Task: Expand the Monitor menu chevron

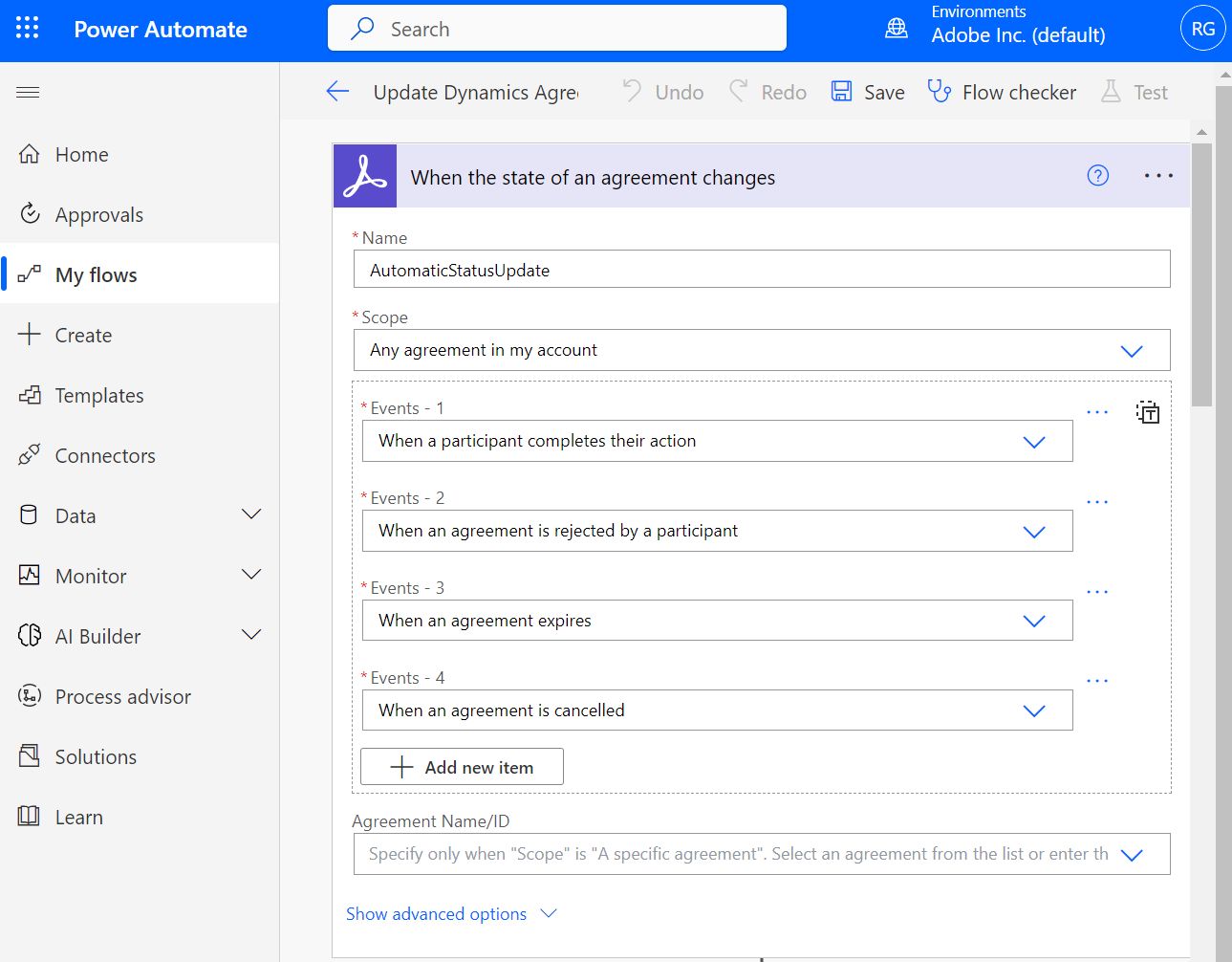Action: click(251, 575)
